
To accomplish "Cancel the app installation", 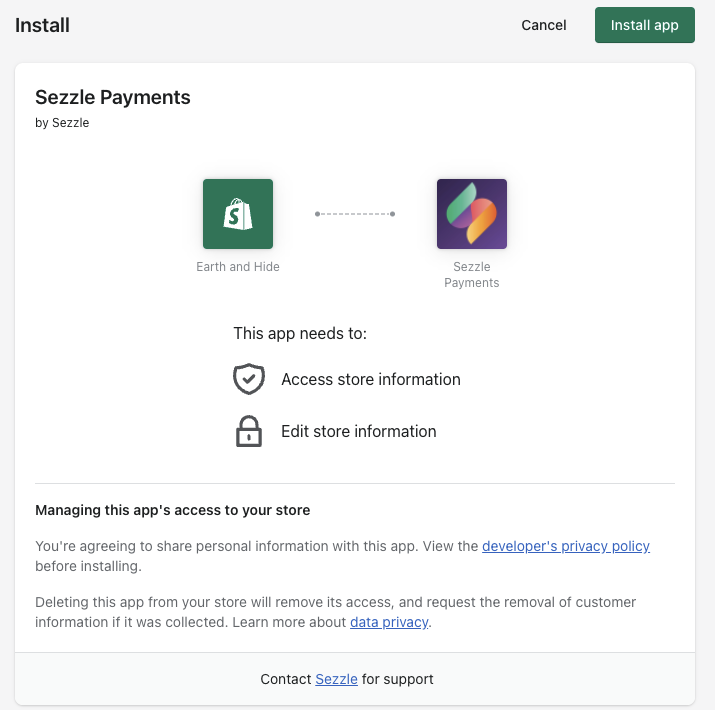I will click(x=544, y=25).
